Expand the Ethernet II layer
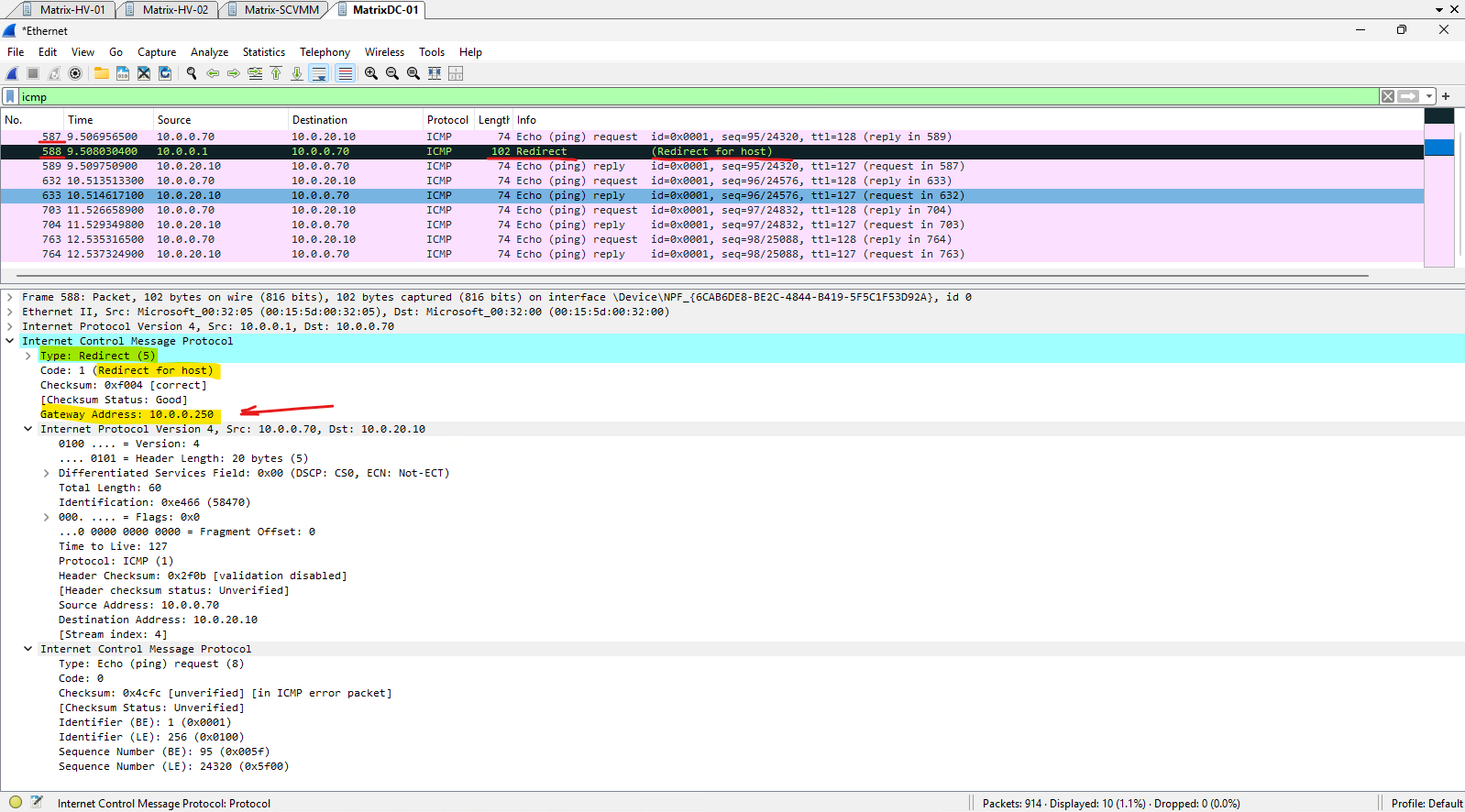 [x=10, y=312]
